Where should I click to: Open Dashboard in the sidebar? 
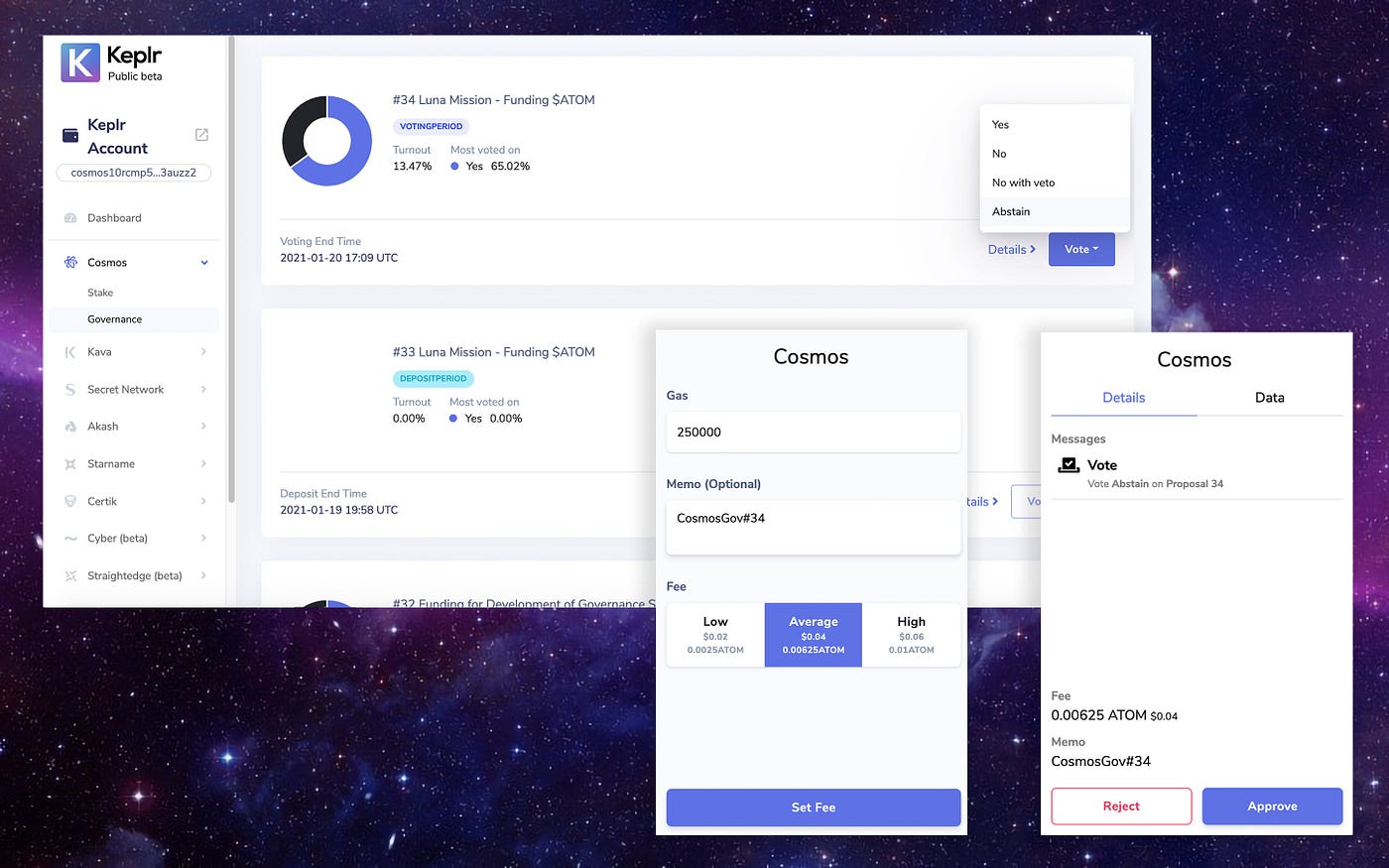pos(114,218)
